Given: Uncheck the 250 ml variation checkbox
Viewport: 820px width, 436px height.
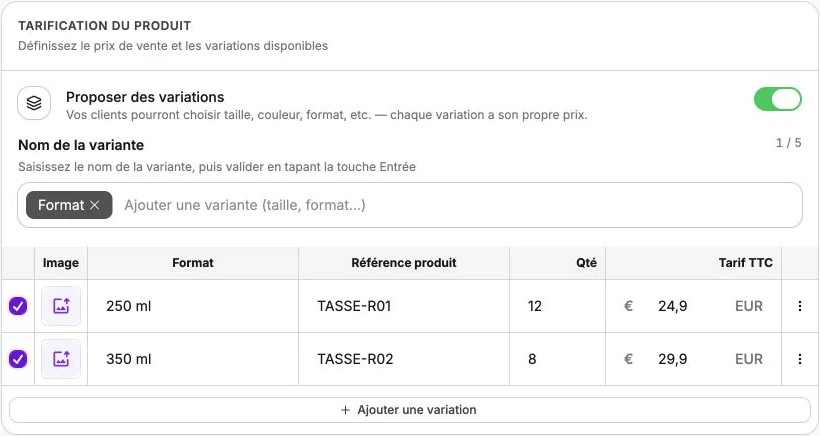Looking at the screenshot, I should [18, 306].
